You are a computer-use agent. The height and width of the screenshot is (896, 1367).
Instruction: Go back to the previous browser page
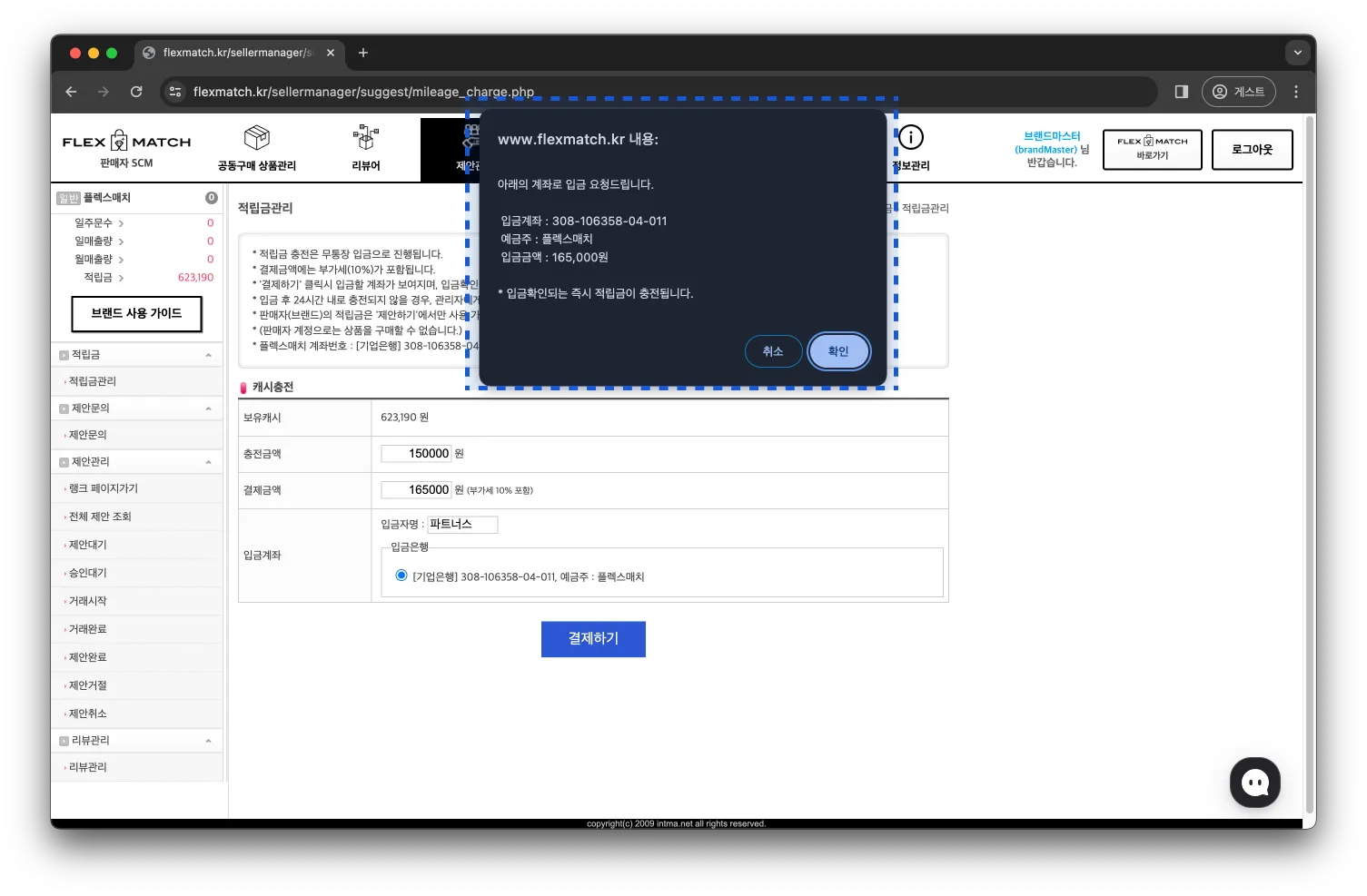[71, 92]
